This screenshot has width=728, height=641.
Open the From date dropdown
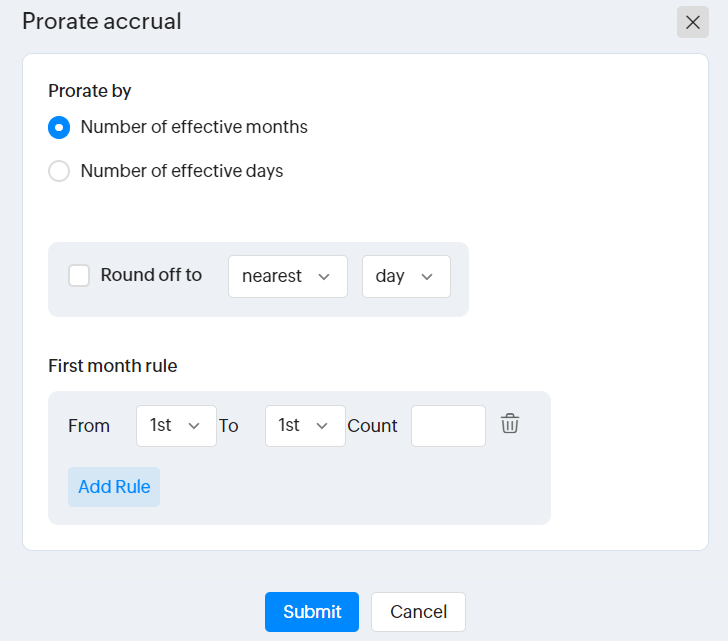click(176, 426)
